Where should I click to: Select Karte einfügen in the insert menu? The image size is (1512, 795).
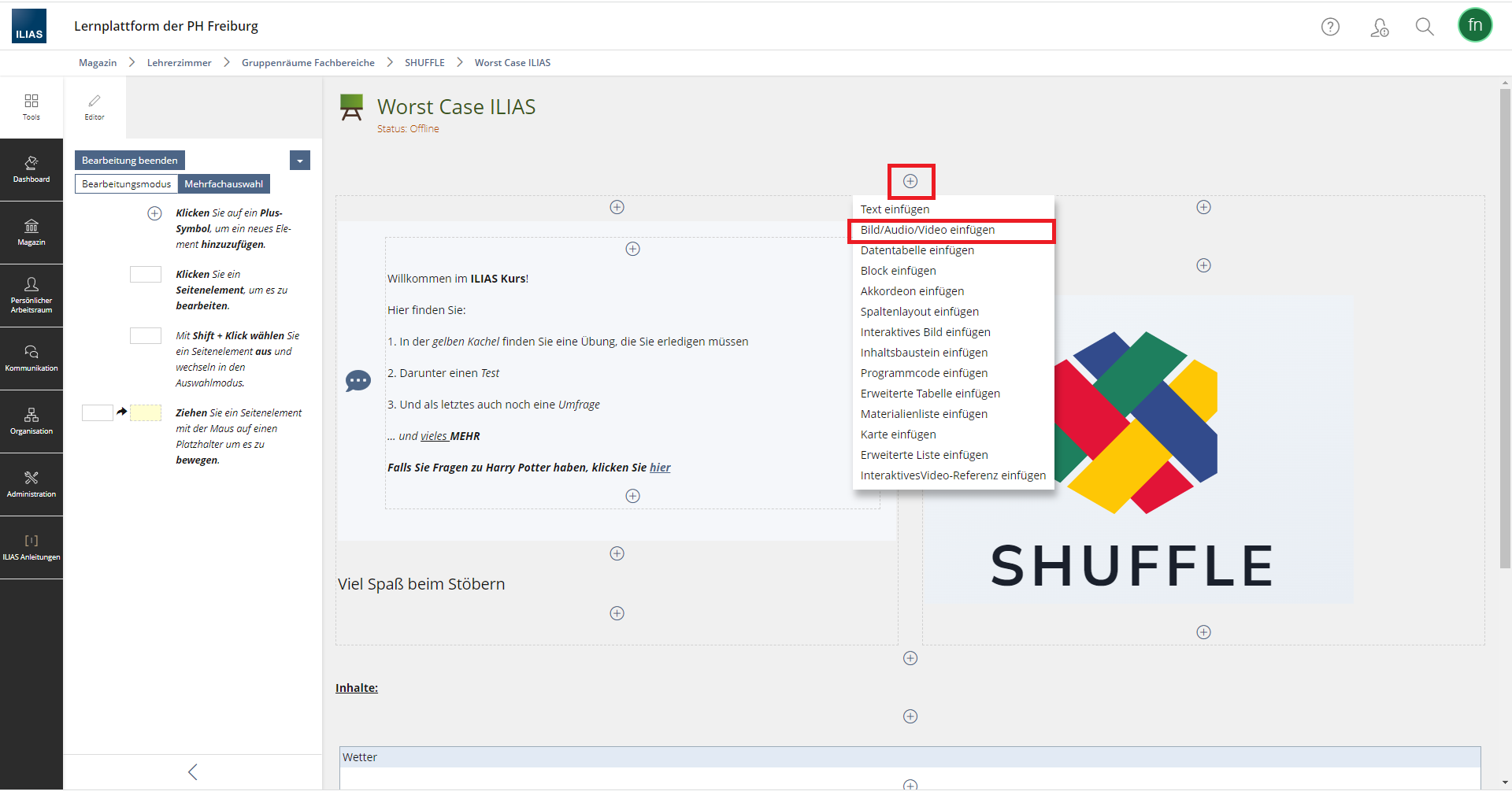point(899,434)
